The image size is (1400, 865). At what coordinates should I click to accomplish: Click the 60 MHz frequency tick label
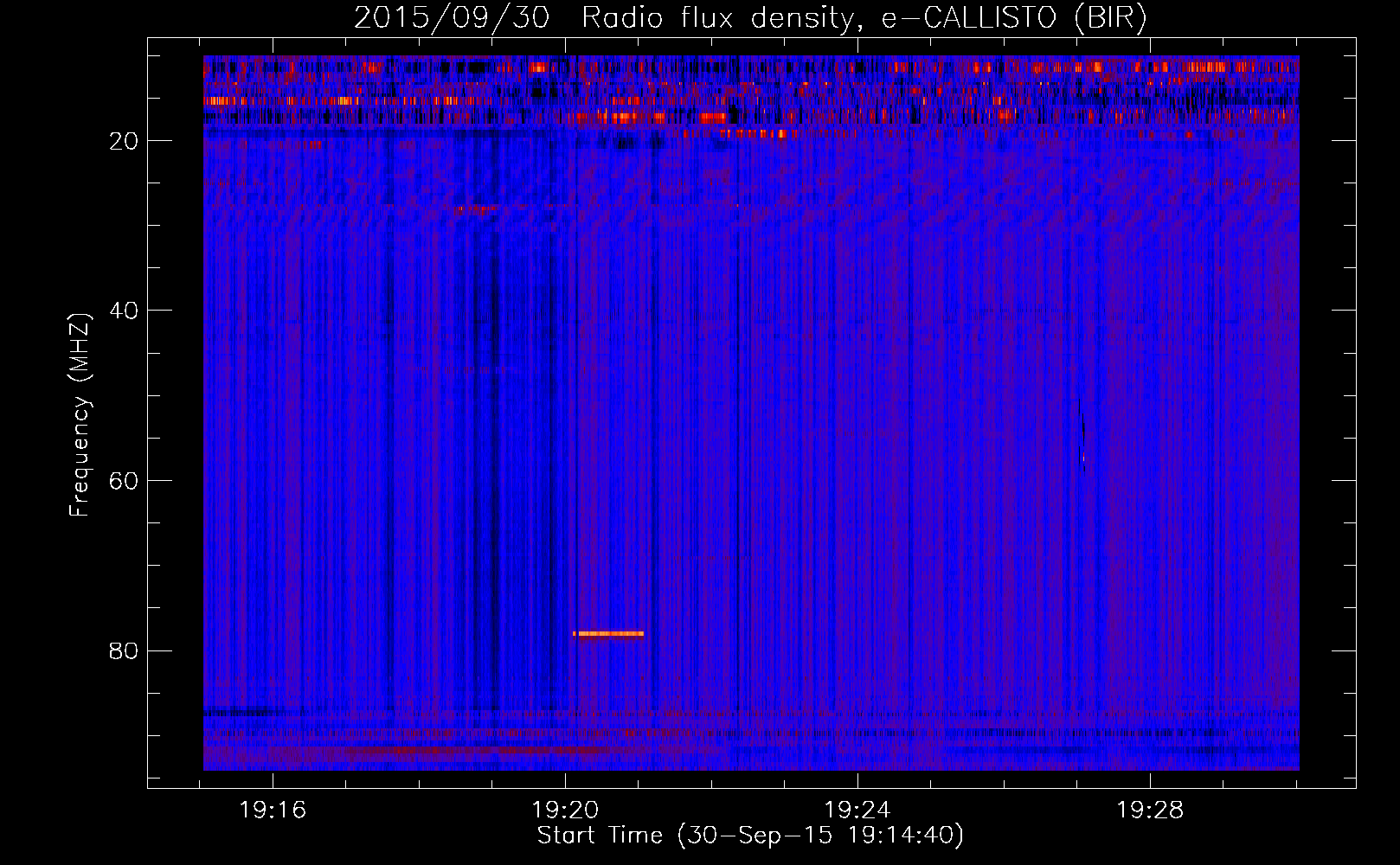point(124,482)
